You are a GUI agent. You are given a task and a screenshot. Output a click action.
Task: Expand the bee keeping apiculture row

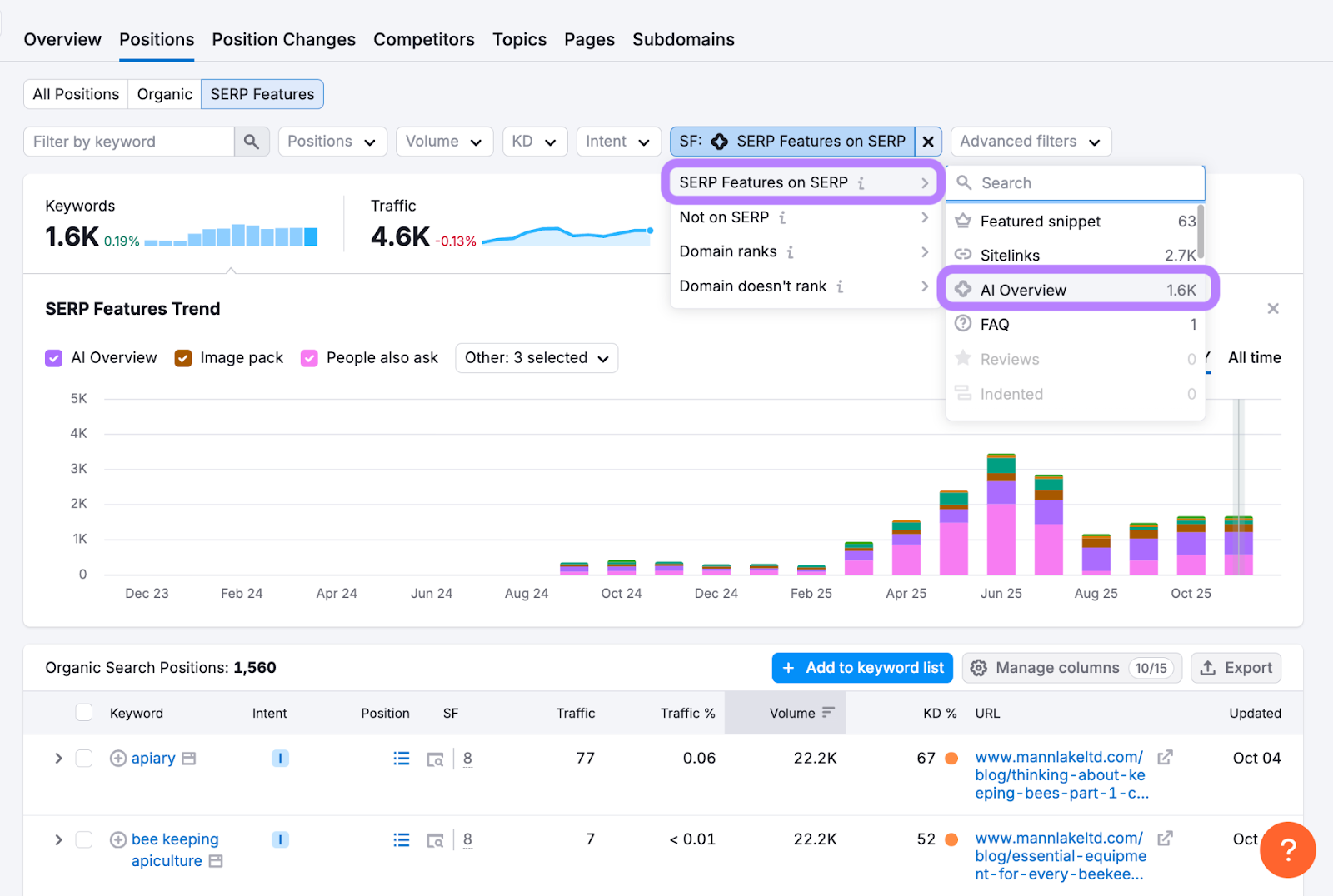(x=58, y=839)
